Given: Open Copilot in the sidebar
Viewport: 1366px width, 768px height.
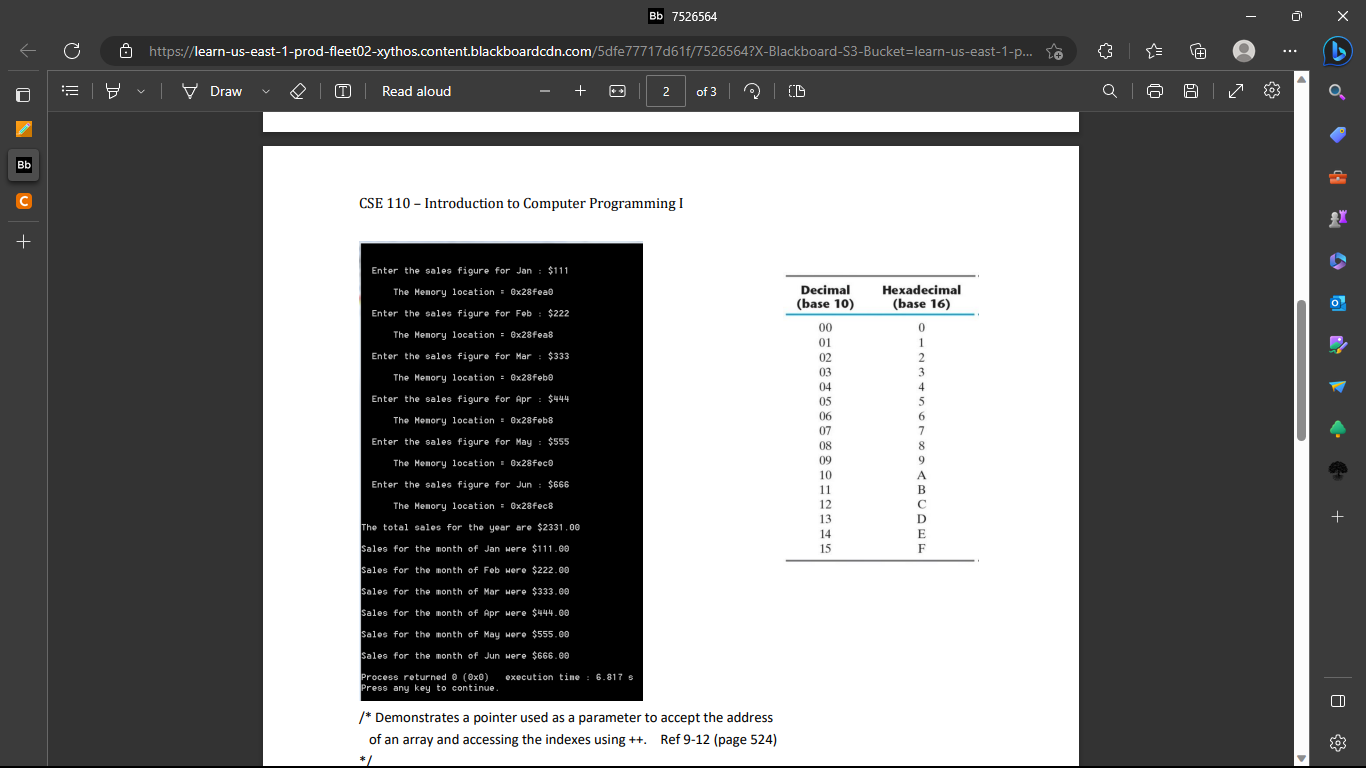Looking at the screenshot, I should point(1338,51).
